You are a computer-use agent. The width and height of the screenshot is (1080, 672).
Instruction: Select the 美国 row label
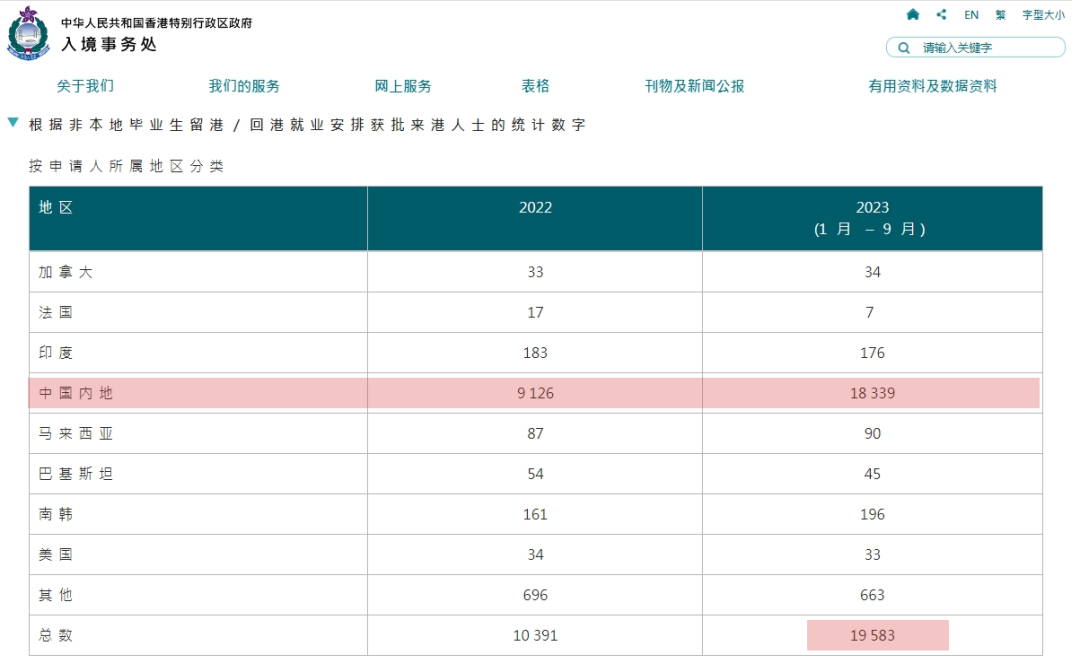[x=56, y=554]
